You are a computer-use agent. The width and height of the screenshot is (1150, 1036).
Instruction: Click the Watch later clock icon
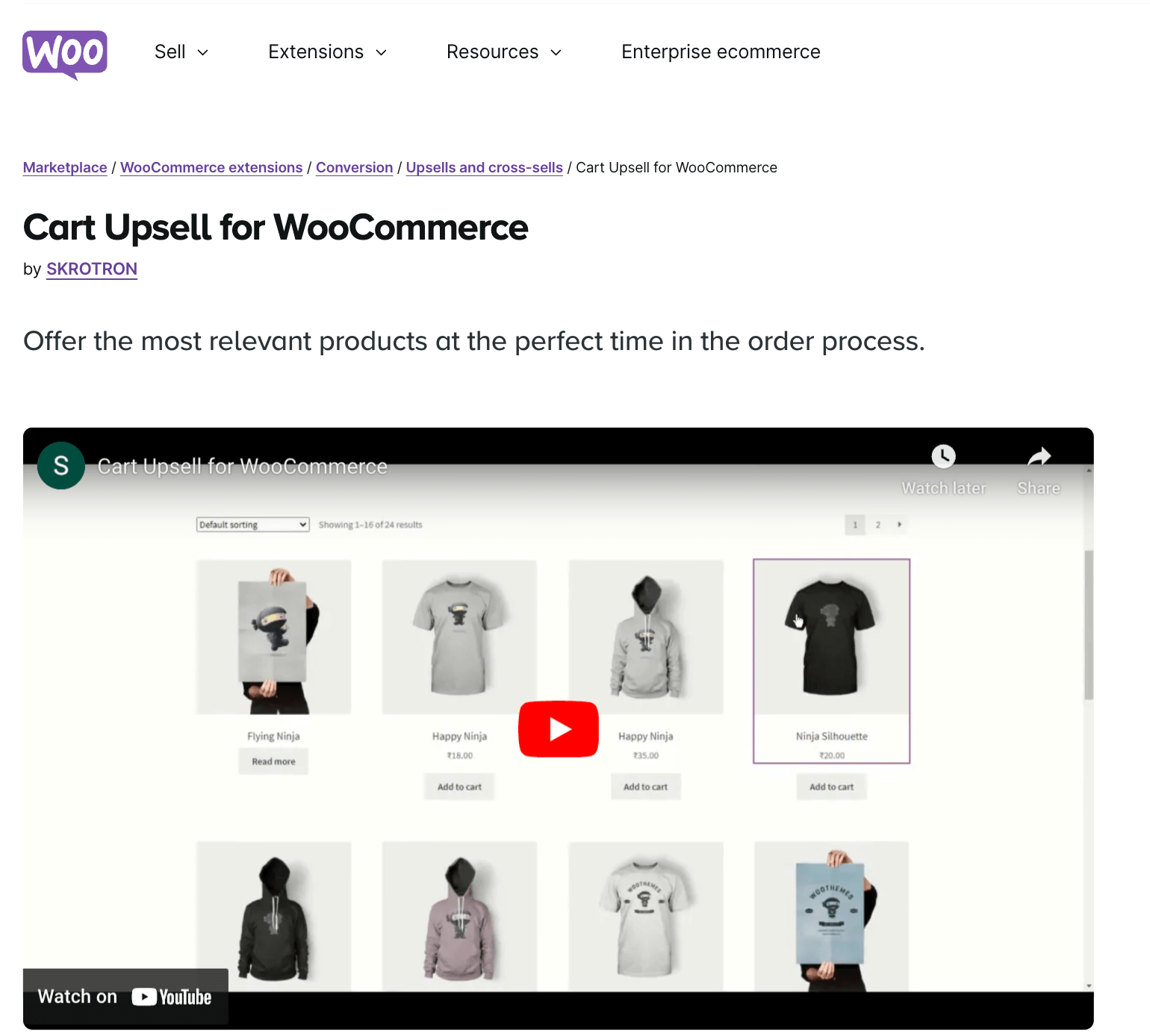(943, 456)
